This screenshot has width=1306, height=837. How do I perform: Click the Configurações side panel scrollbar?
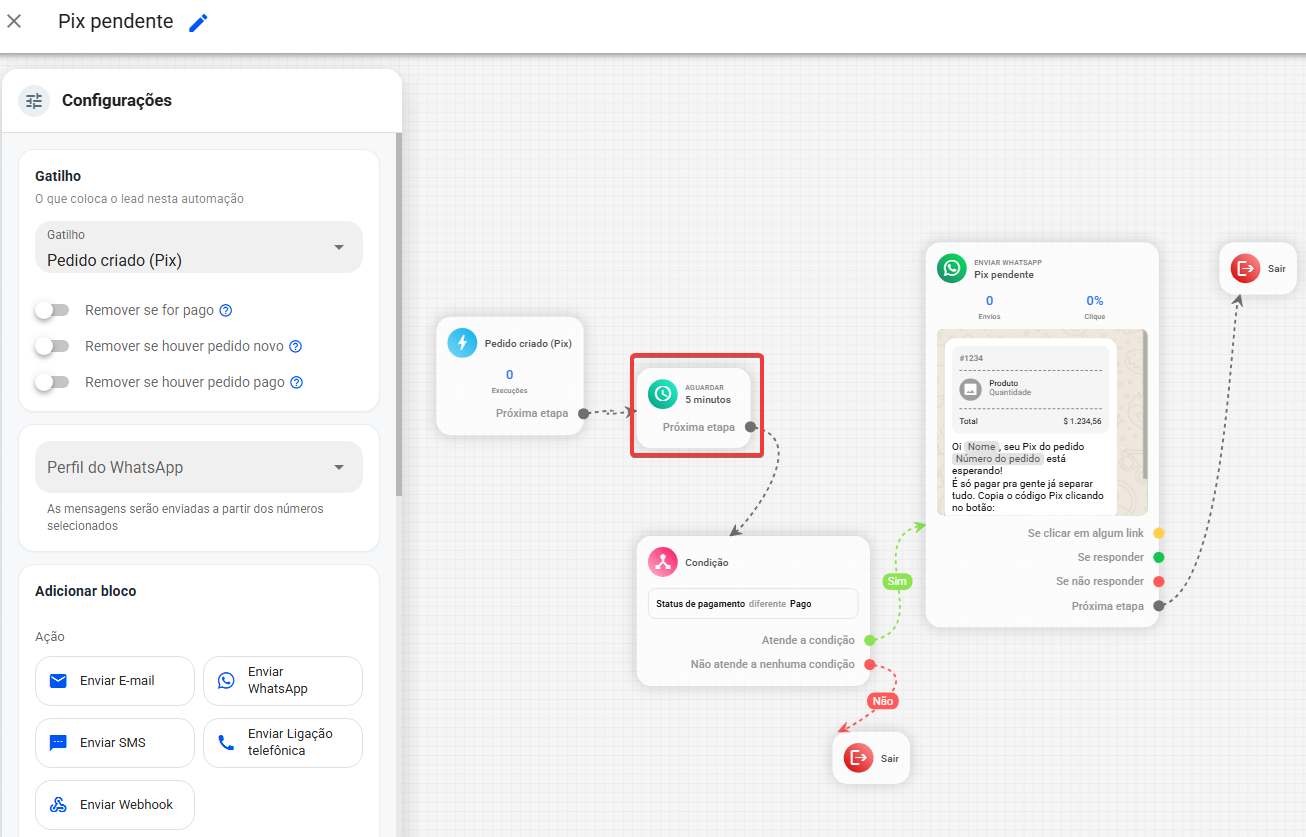[x=399, y=315]
